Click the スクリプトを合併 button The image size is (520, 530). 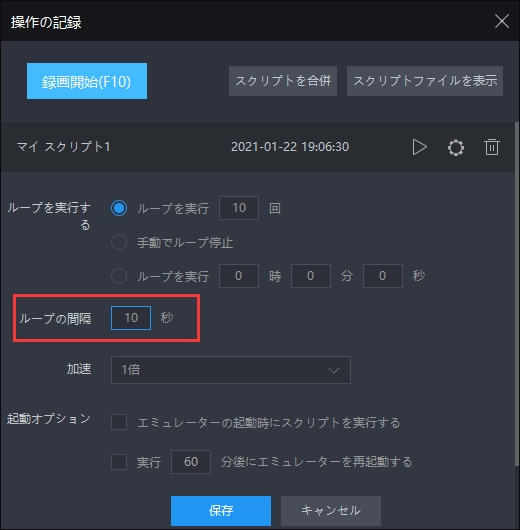coord(283,81)
